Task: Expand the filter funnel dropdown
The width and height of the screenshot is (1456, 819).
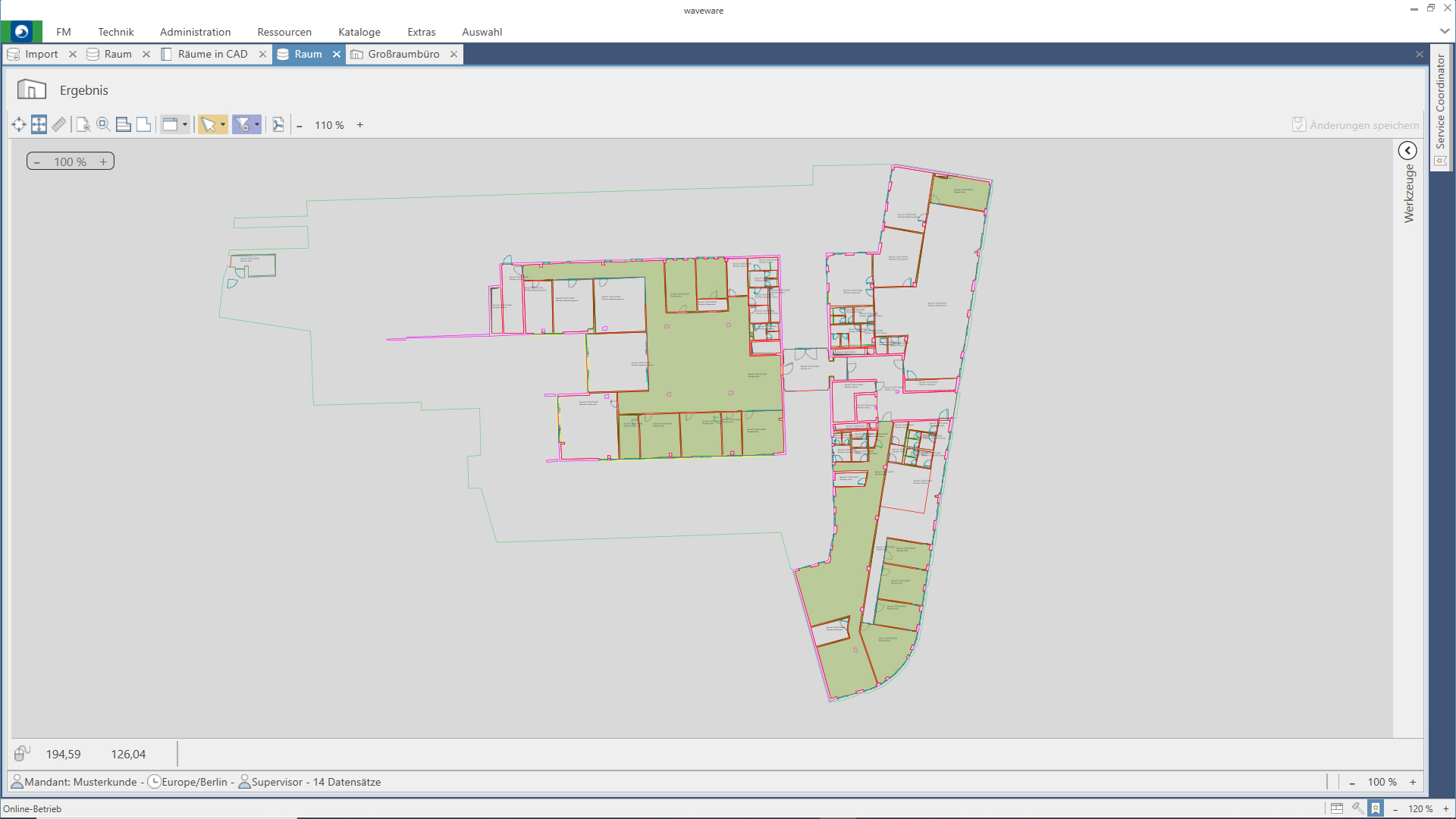Action: [x=257, y=125]
